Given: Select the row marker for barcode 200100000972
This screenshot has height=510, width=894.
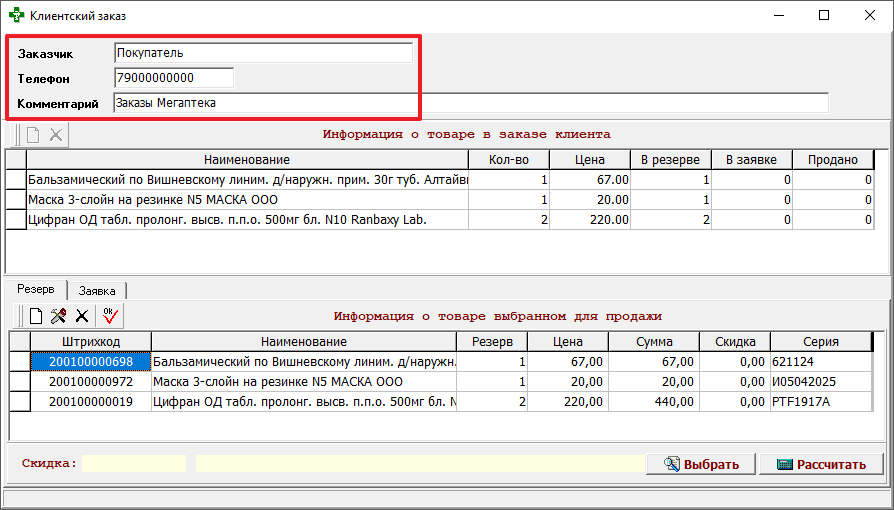Looking at the screenshot, I should 19,381.
